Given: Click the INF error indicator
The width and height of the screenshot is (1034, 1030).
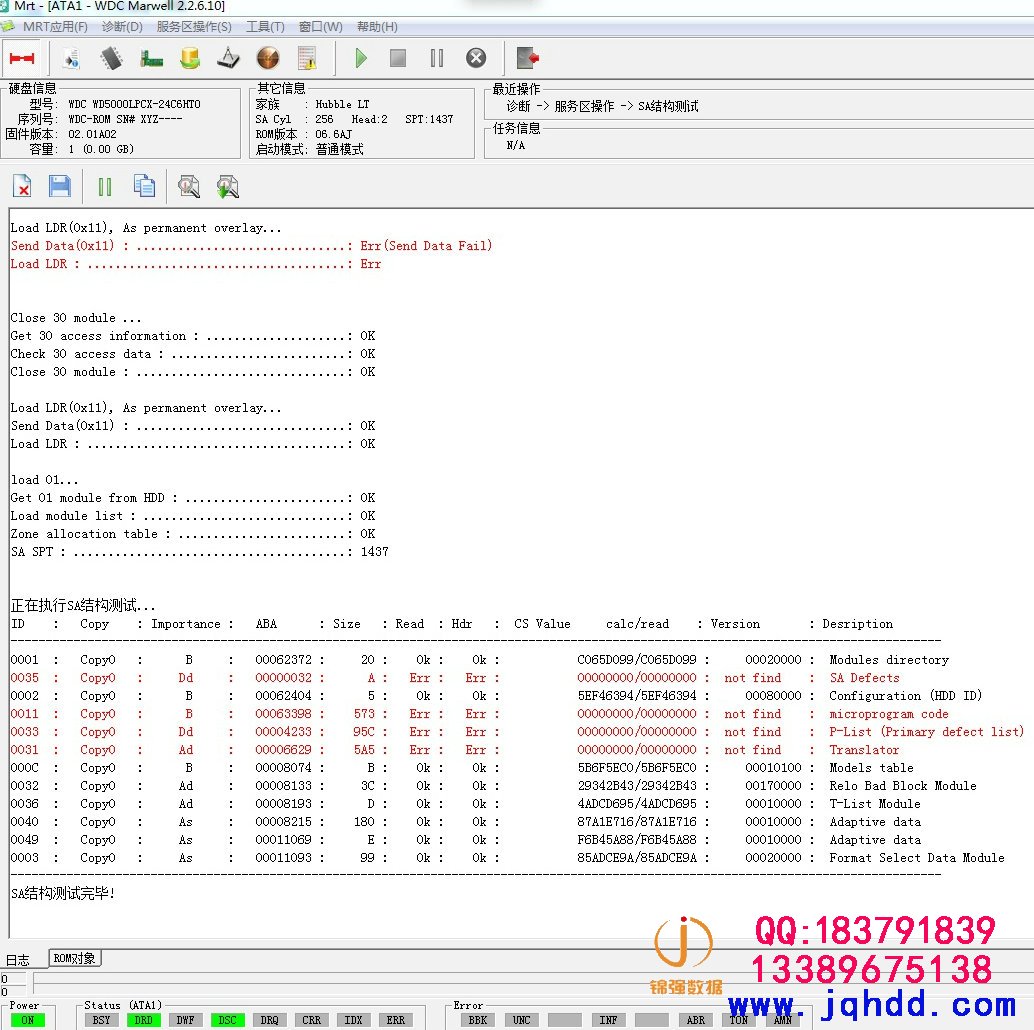Looking at the screenshot, I should [608, 1020].
